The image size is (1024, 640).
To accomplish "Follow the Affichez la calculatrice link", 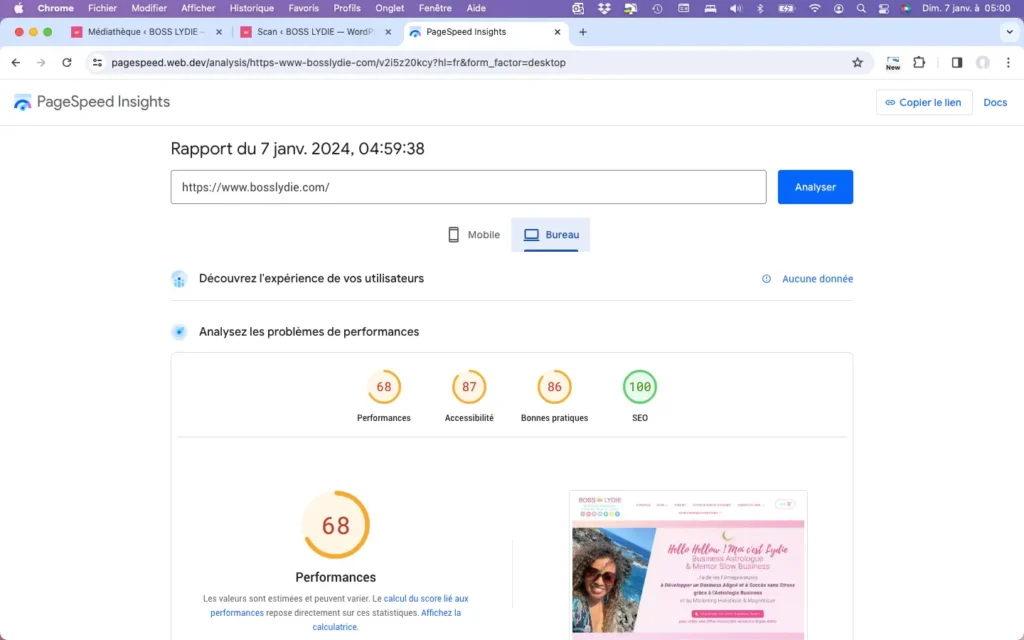I will [x=440, y=613].
